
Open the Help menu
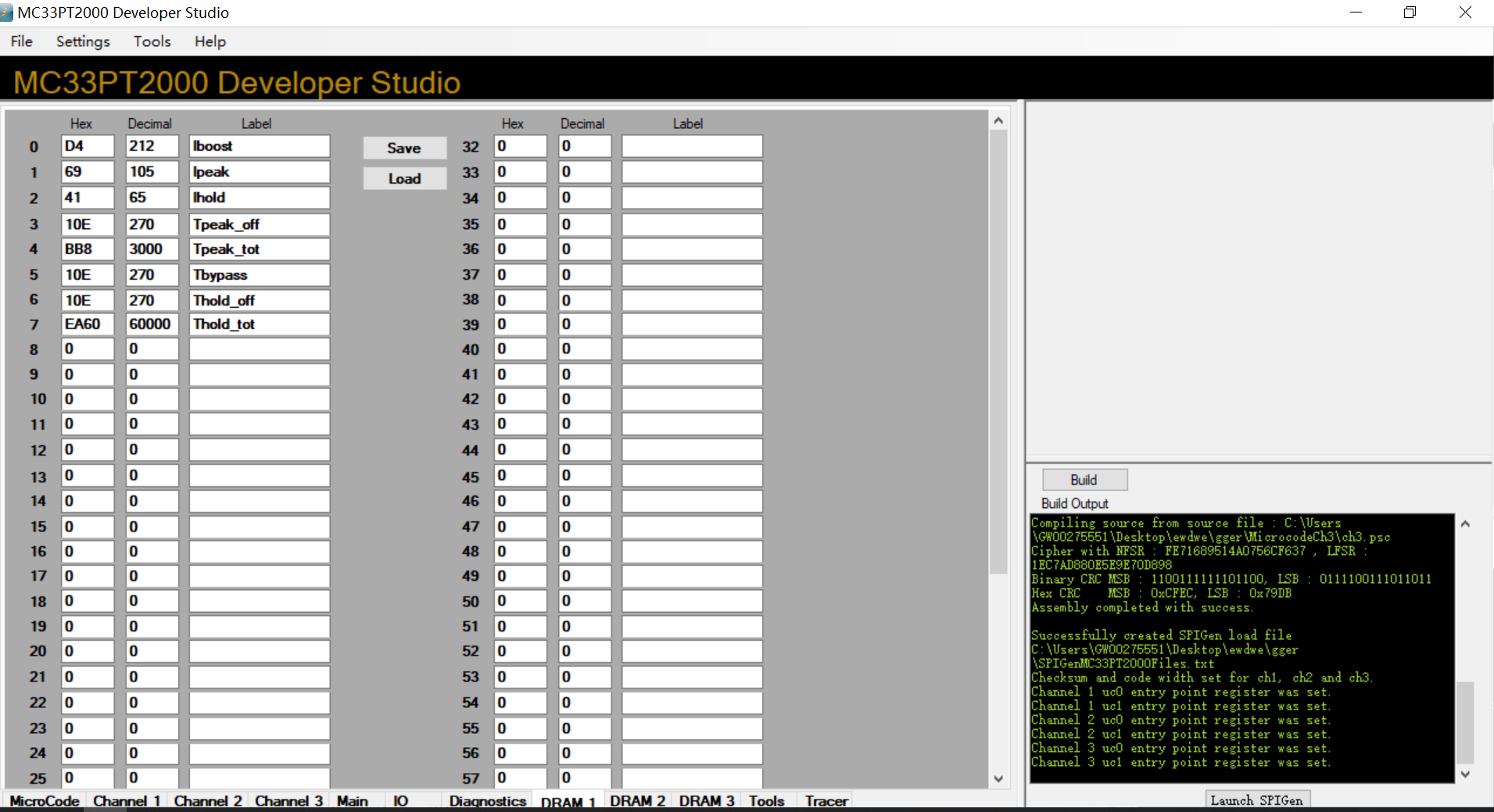click(210, 41)
